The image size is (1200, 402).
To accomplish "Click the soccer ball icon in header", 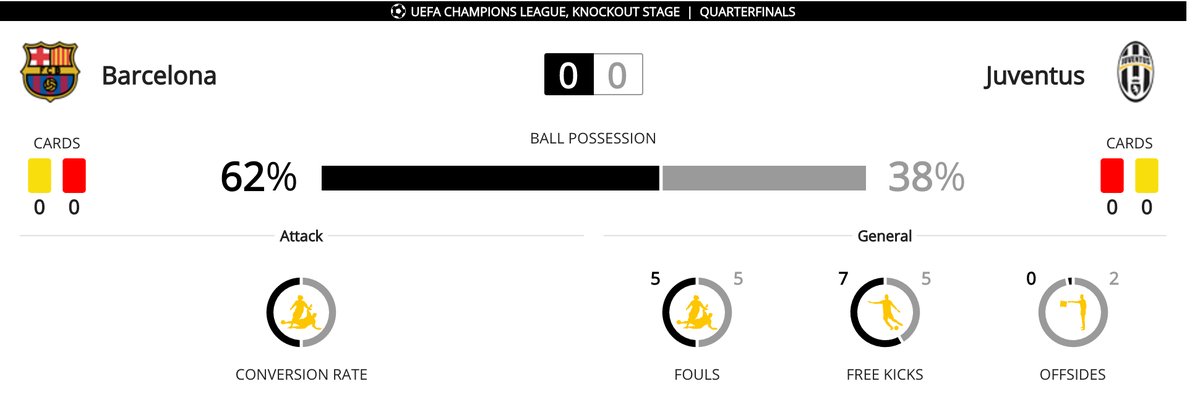I will pyautogui.click(x=398, y=12).
